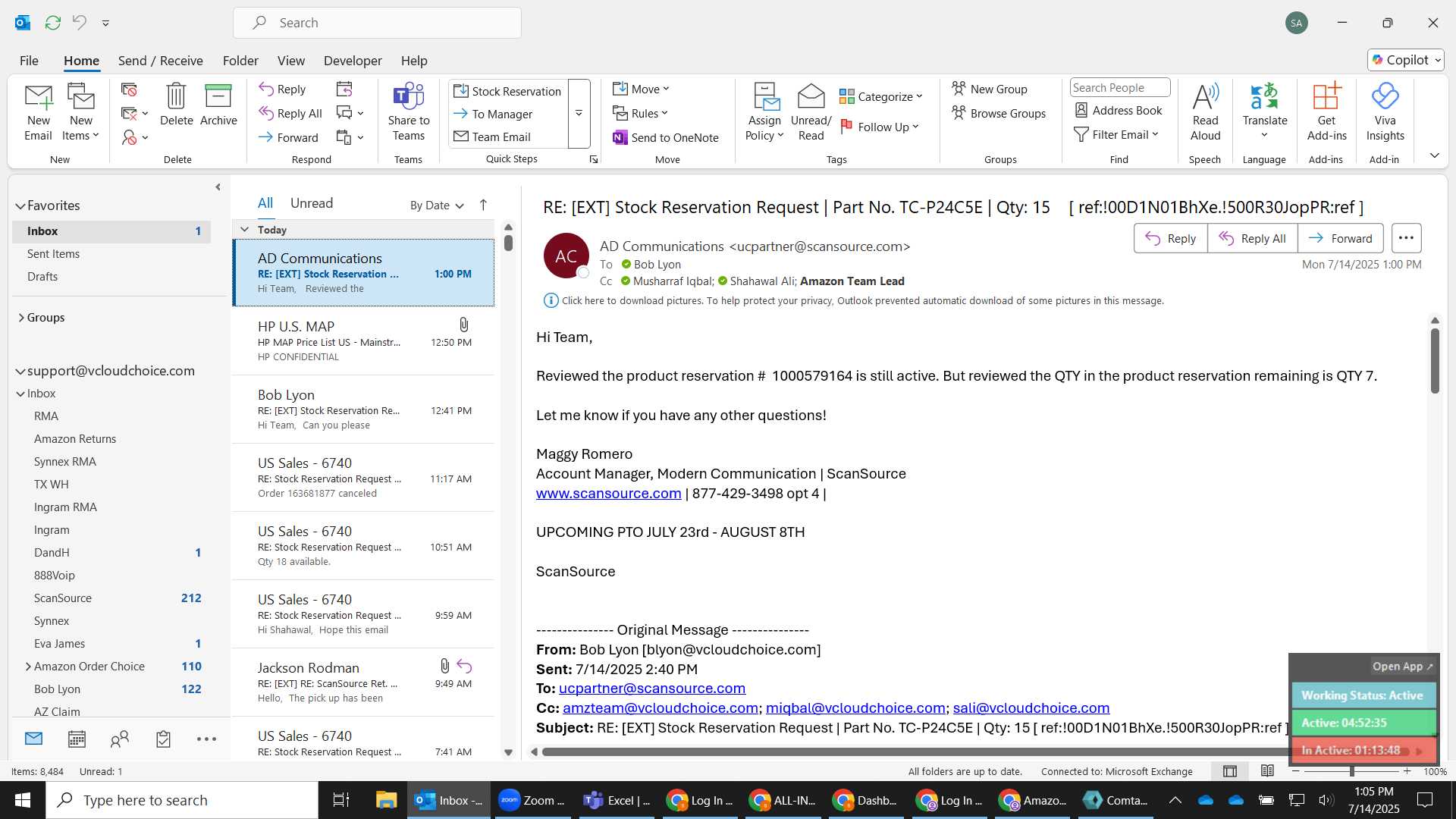1456x819 pixels.
Task: Click Open App on overlay widget
Action: [1402, 667]
